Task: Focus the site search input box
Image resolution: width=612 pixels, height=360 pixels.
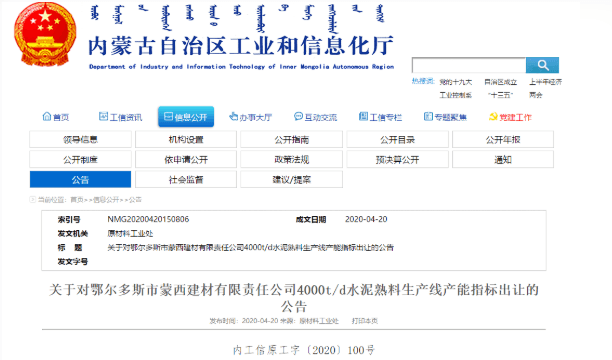Action: [x=469, y=65]
